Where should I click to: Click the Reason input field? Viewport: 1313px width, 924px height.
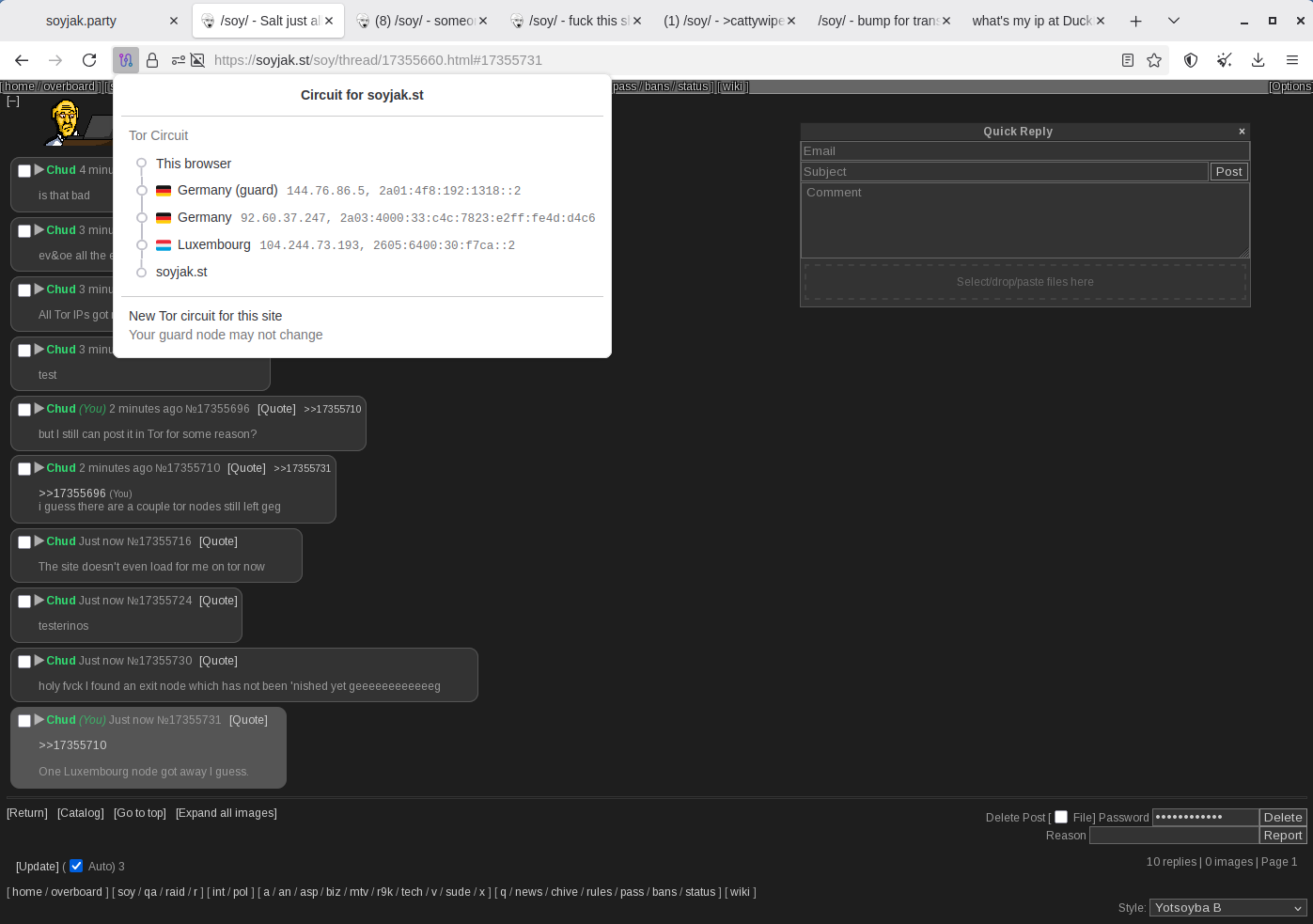pos(1174,836)
